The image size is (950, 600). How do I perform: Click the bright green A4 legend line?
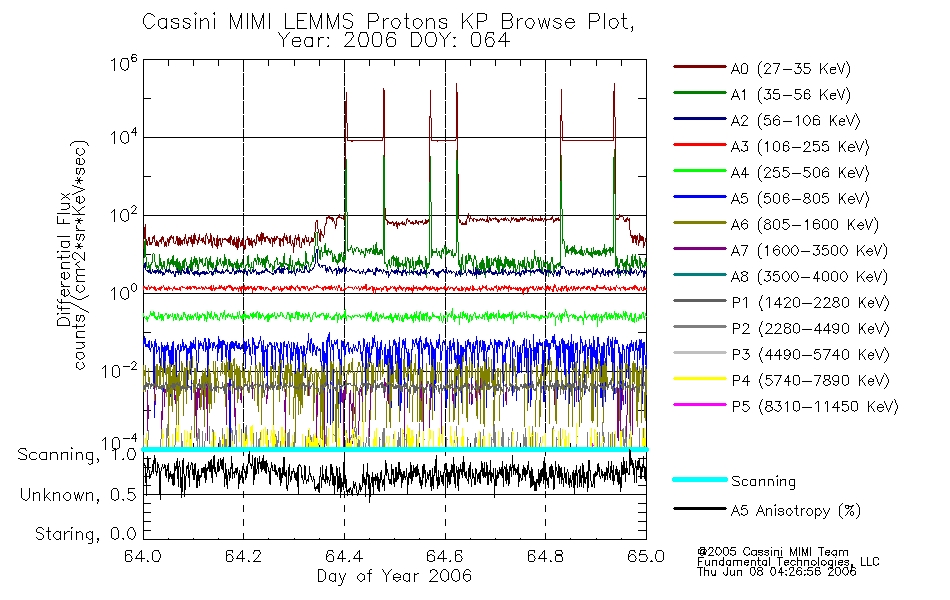[x=700, y=171]
